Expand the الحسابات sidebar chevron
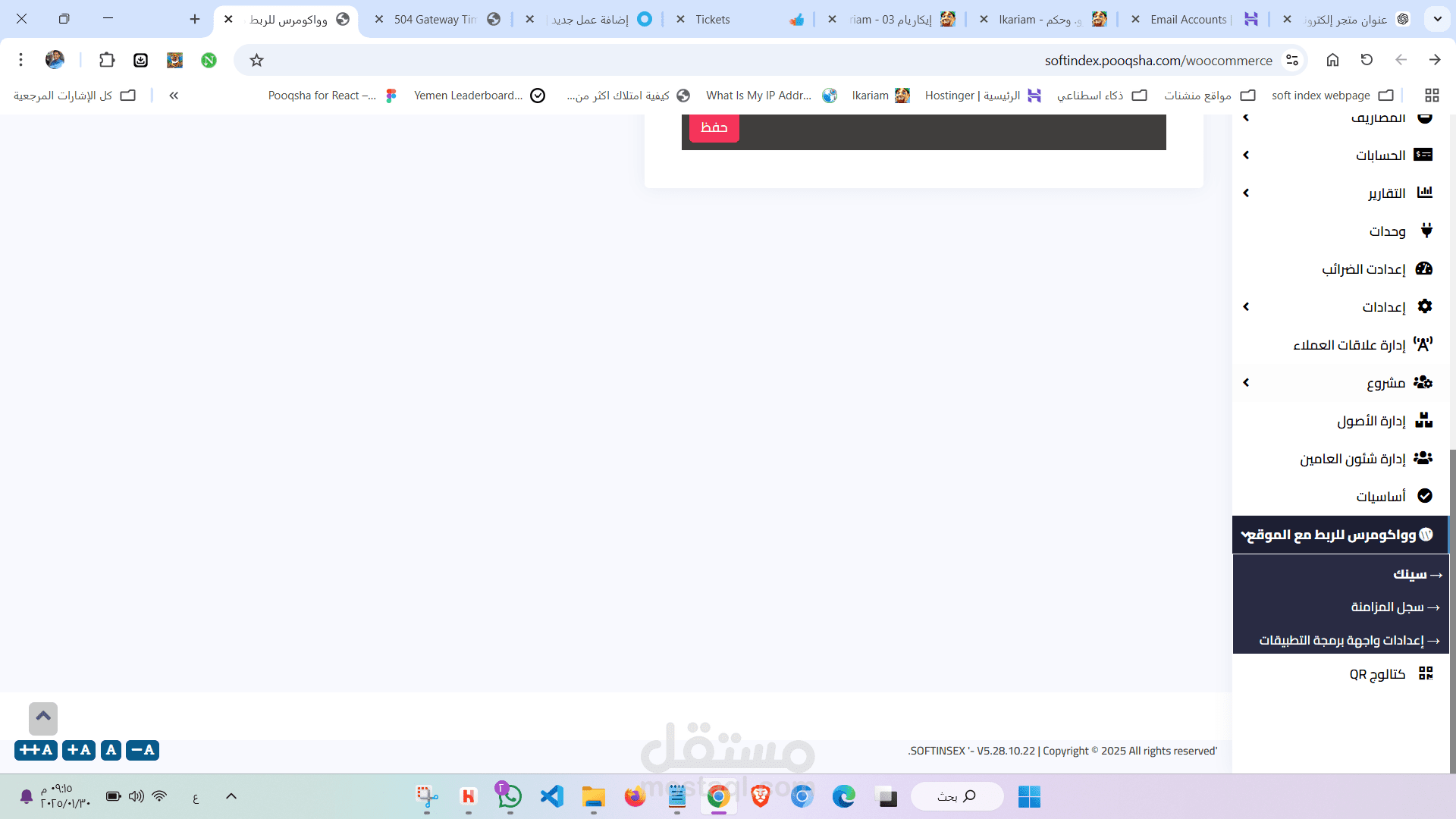1456x819 pixels. (1246, 155)
